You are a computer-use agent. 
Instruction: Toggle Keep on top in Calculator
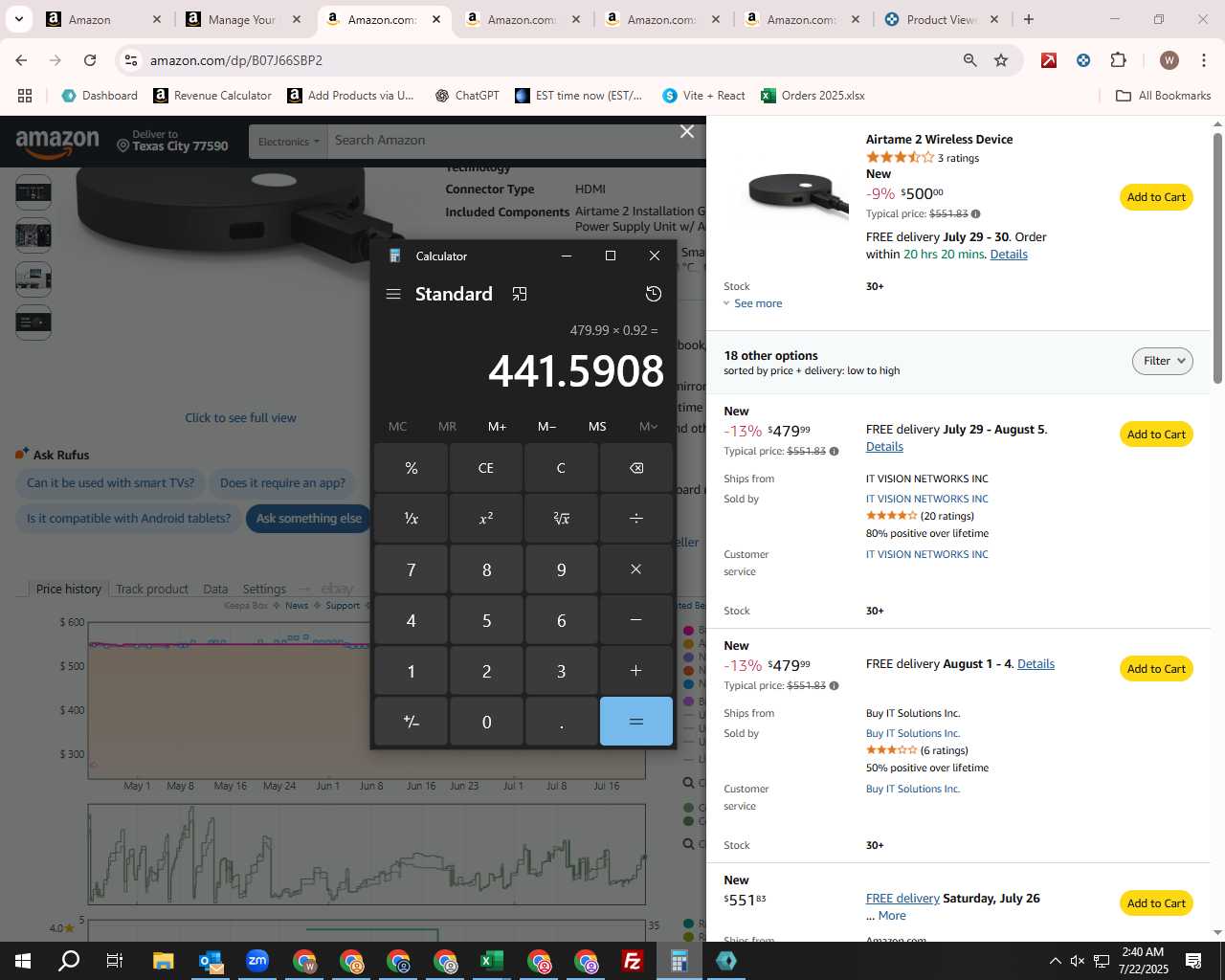click(520, 294)
